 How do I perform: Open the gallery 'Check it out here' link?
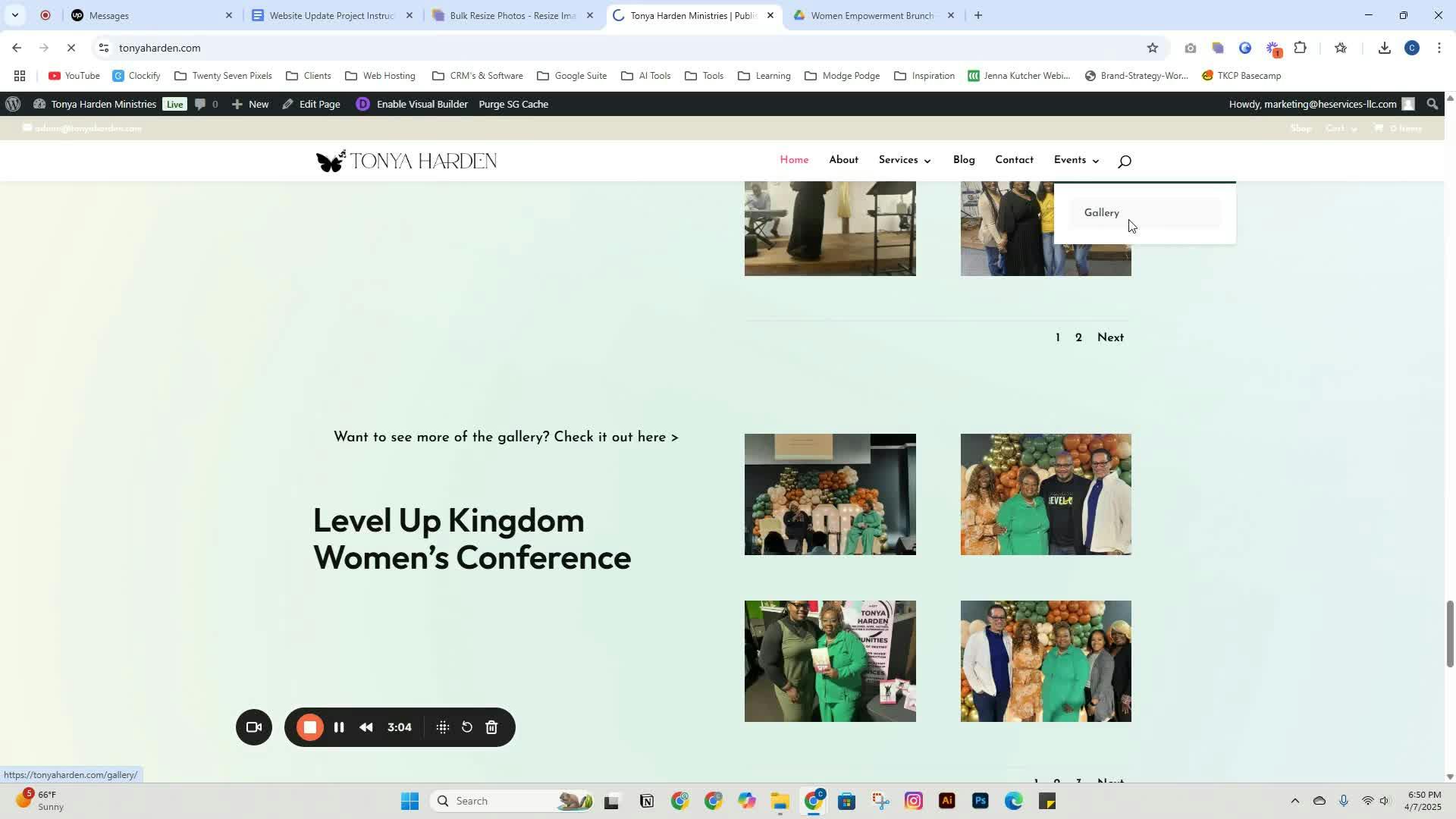(506, 437)
